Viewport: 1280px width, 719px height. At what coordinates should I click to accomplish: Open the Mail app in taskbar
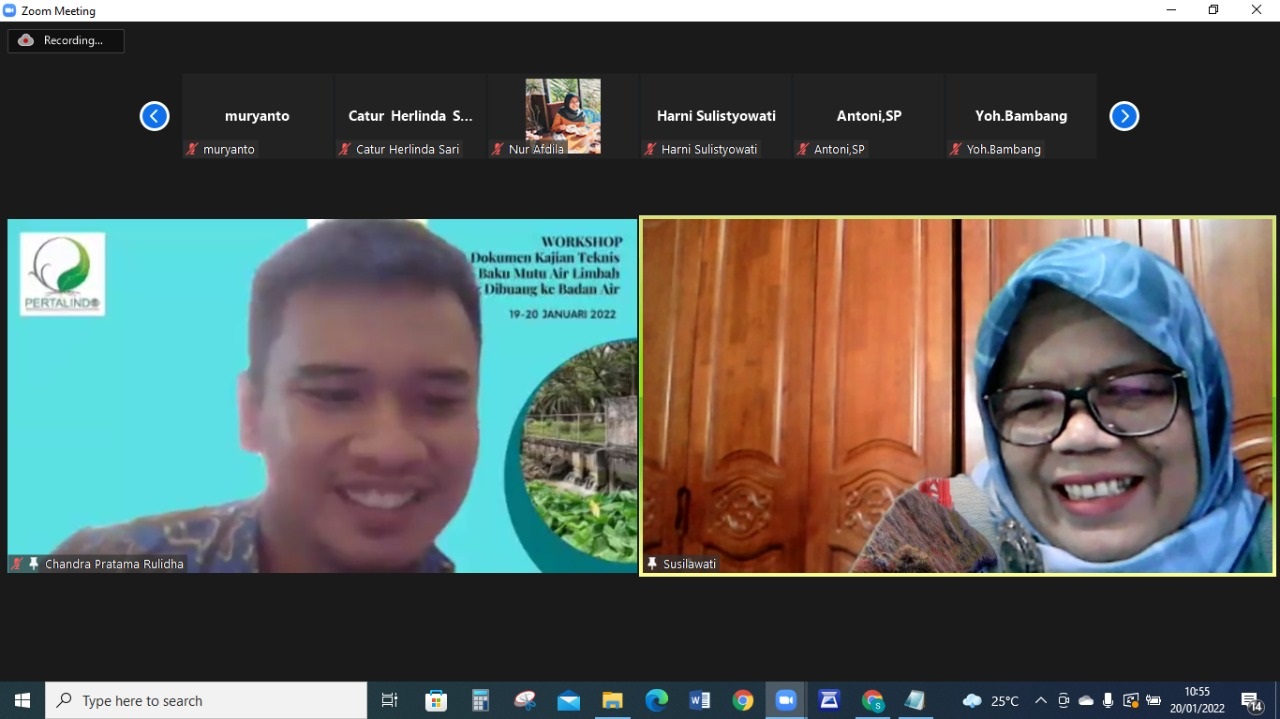[x=569, y=701]
